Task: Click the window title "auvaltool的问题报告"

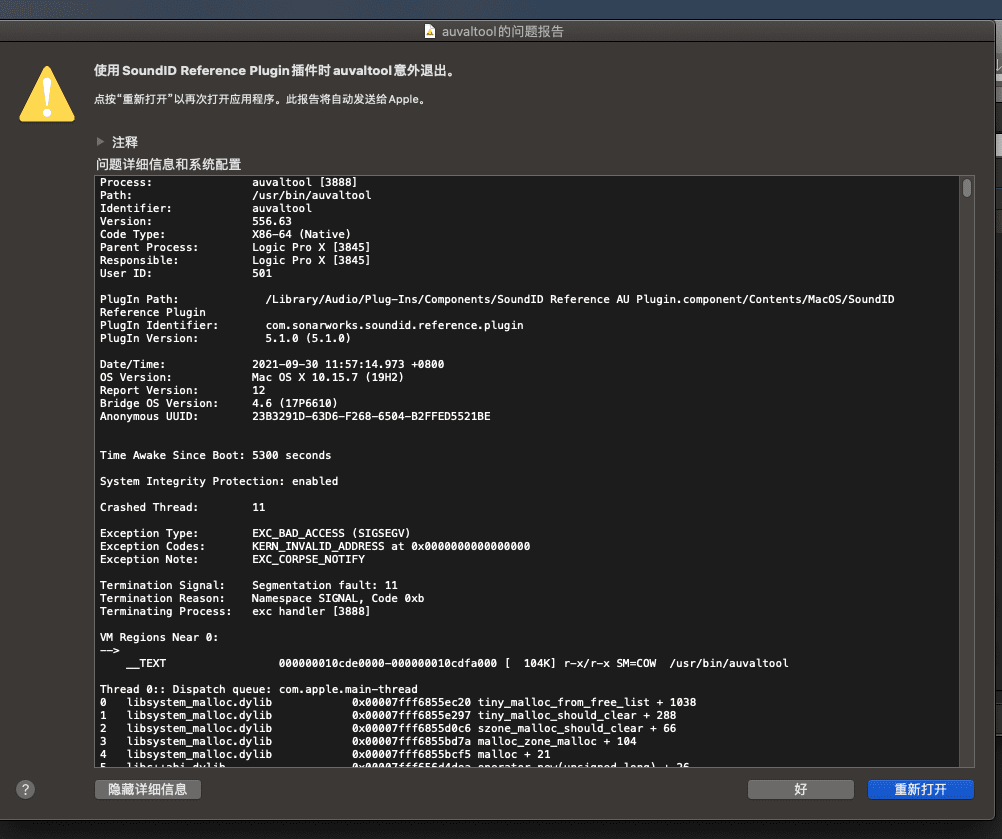Action: click(502, 31)
